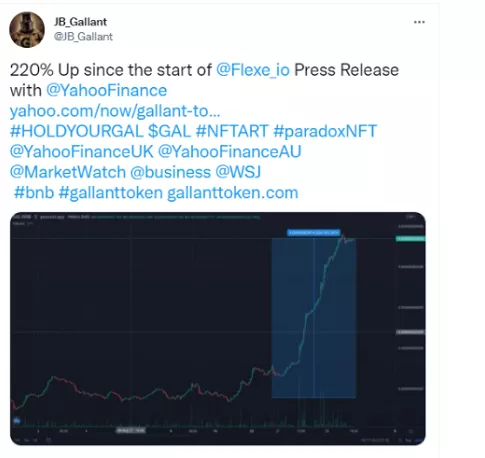Screen dimensions: 485x458
Task: Open the @WSJ mention
Action: (x=238, y=172)
